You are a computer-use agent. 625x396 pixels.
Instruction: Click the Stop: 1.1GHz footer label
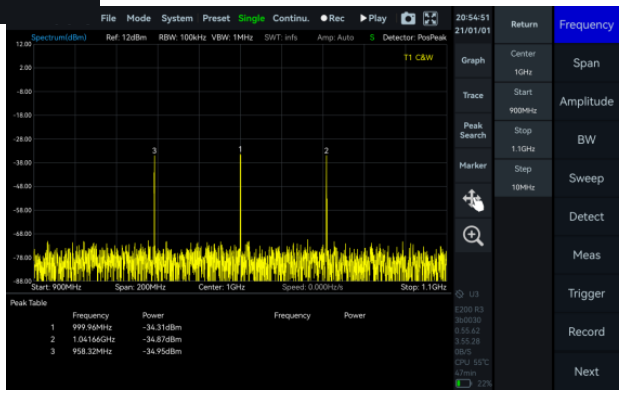pos(423,287)
